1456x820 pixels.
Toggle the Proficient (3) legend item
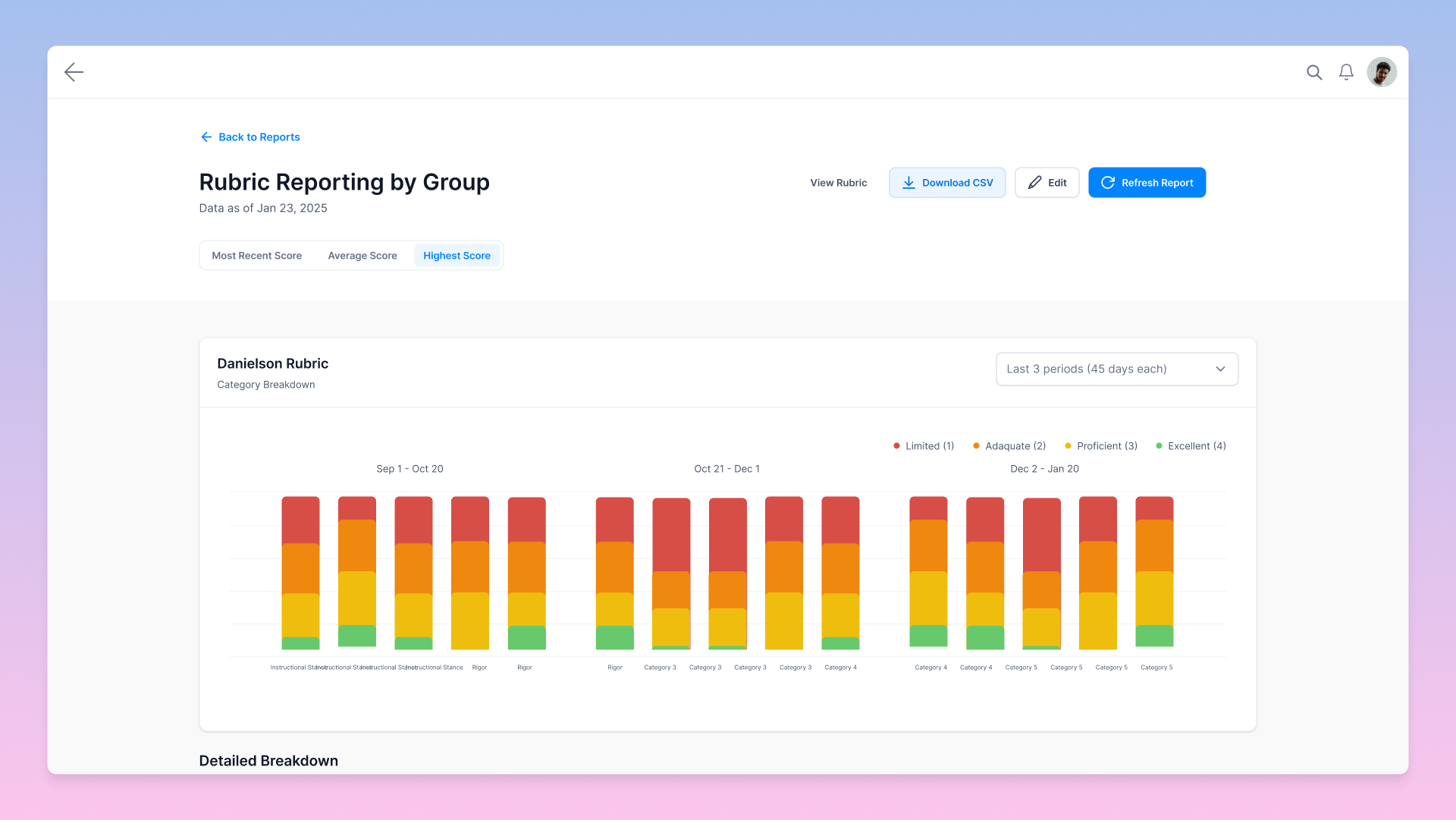click(1101, 446)
